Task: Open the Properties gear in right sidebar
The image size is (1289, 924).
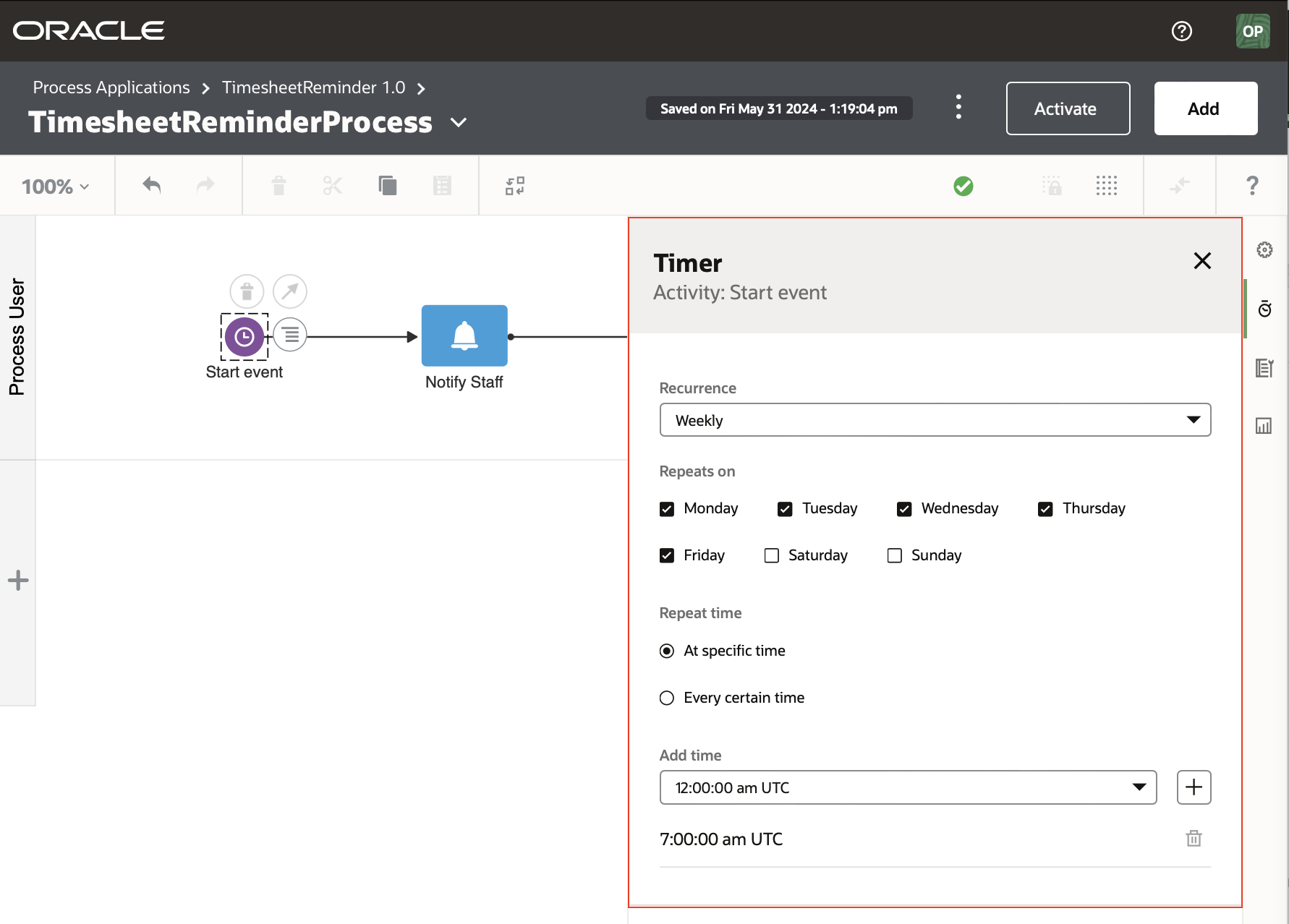Action: pos(1265,250)
